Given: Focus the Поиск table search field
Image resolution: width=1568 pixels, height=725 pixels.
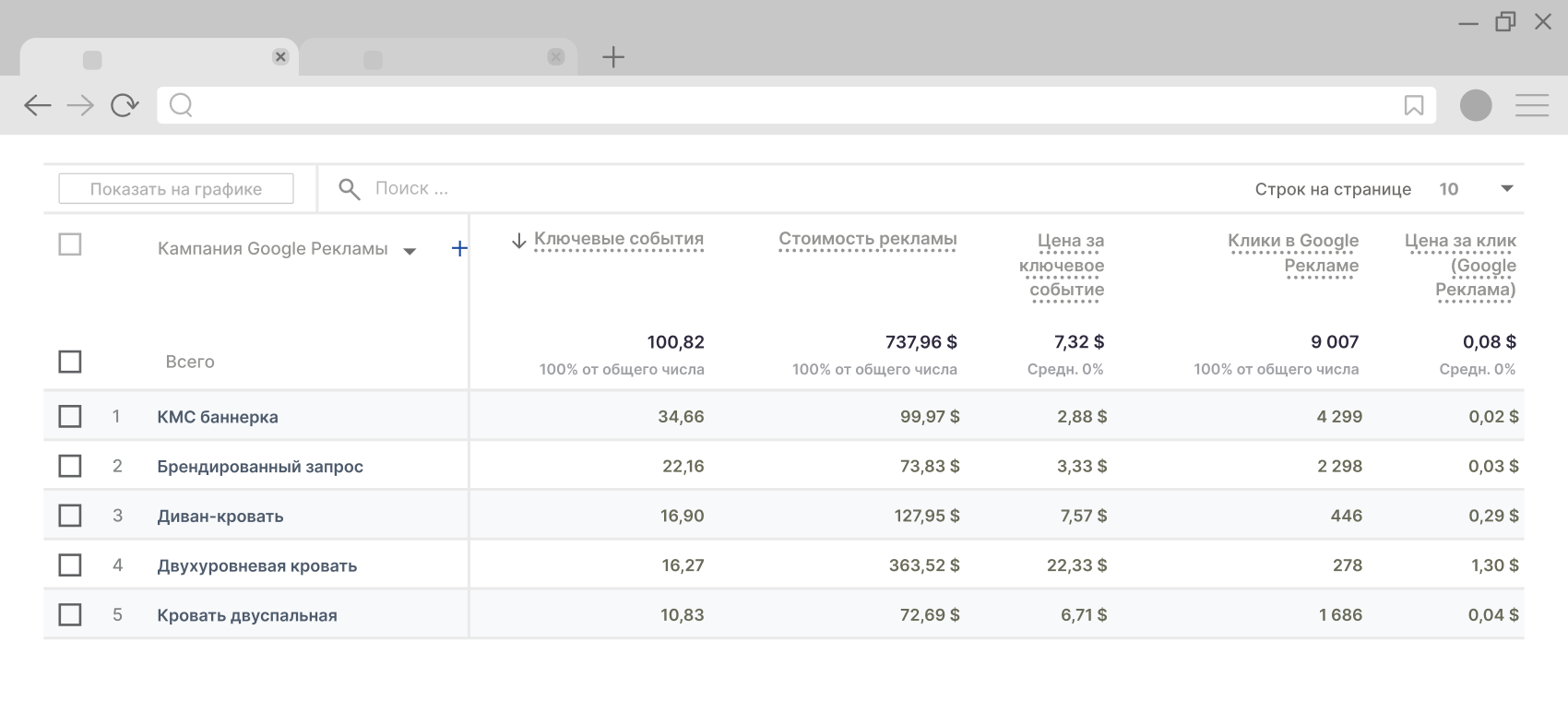Looking at the screenshot, I should coord(411,188).
